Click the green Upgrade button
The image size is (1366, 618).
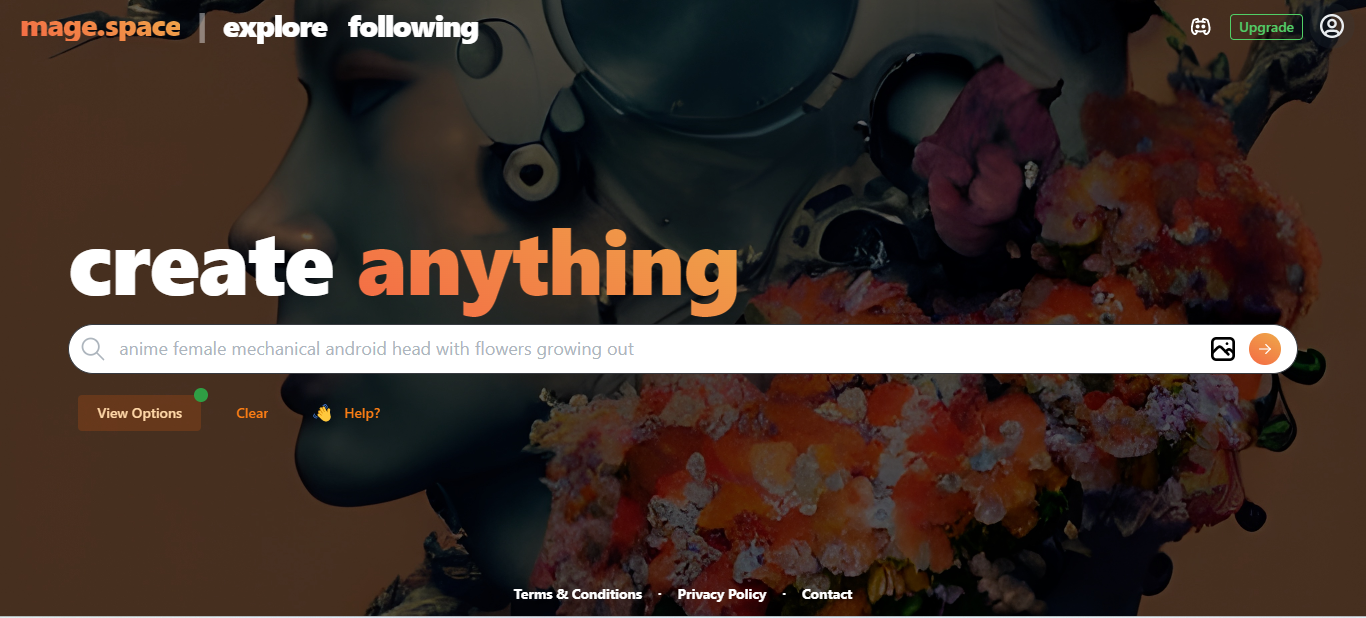click(x=1266, y=27)
